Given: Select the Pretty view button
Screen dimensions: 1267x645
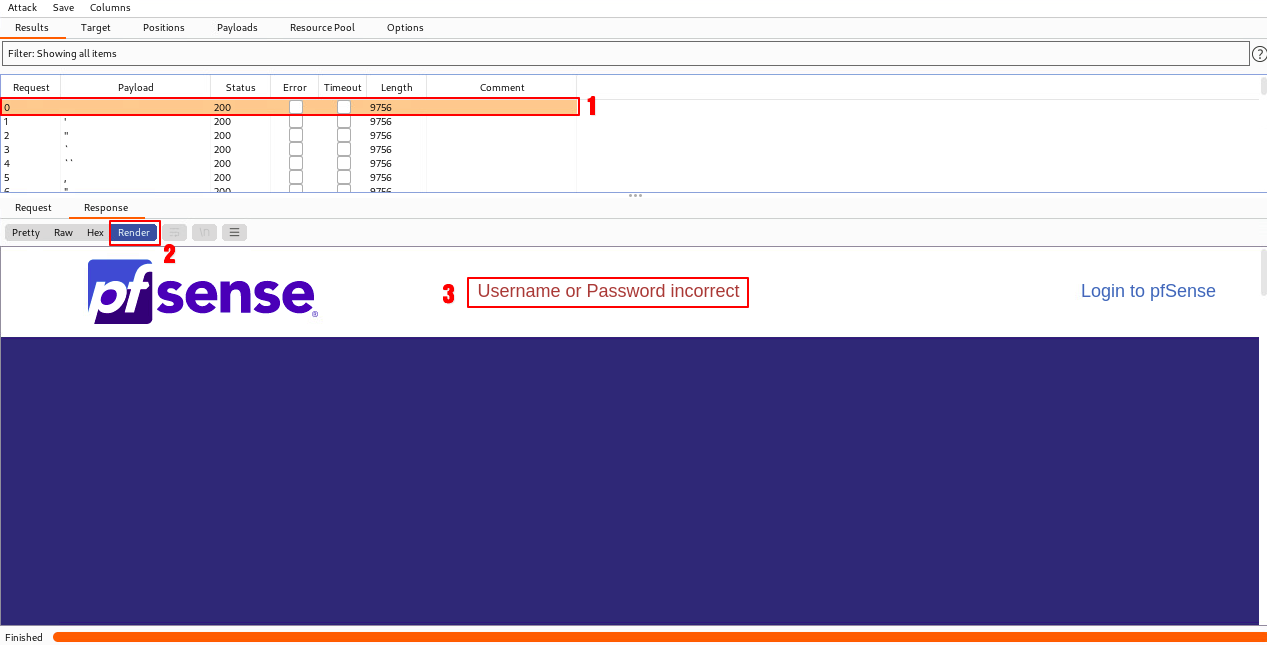Looking at the screenshot, I should tap(26, 233).
